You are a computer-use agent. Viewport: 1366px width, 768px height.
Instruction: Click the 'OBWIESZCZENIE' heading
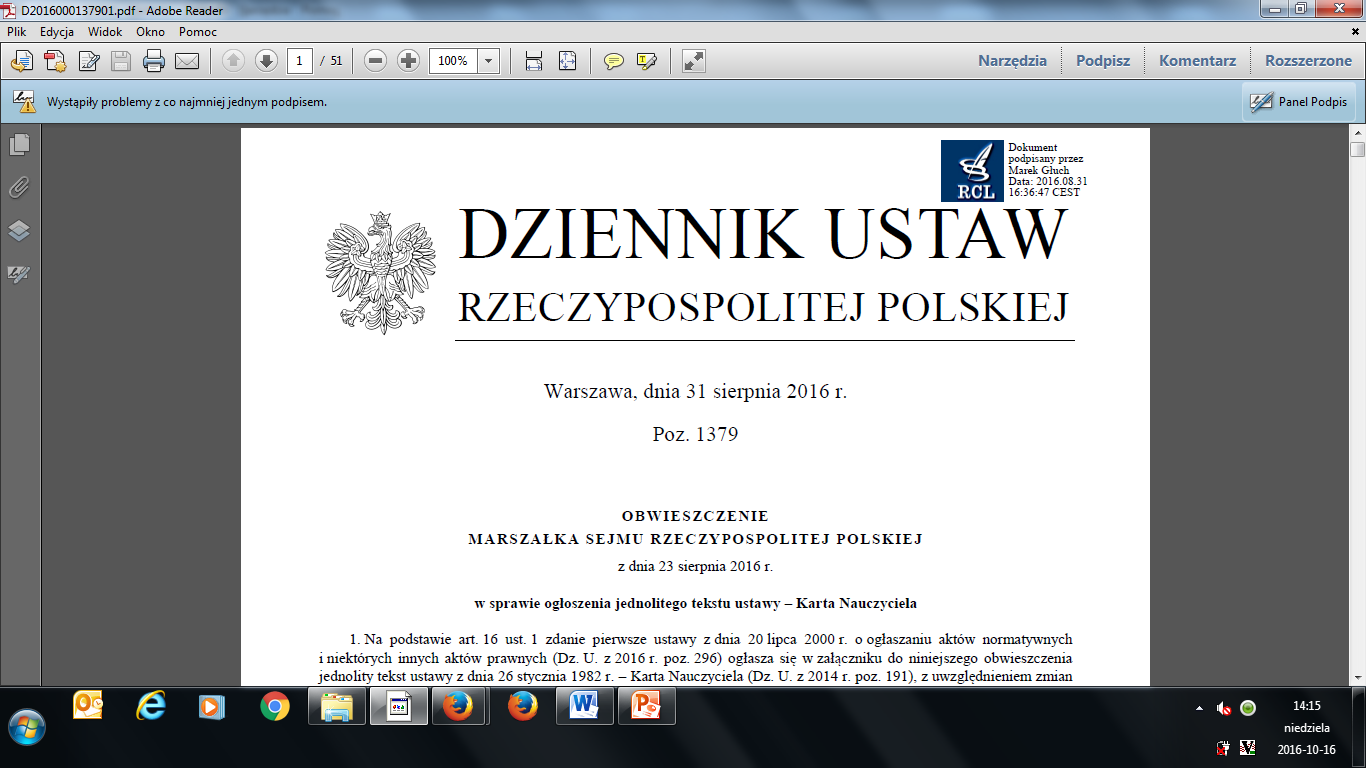point(695,517)
